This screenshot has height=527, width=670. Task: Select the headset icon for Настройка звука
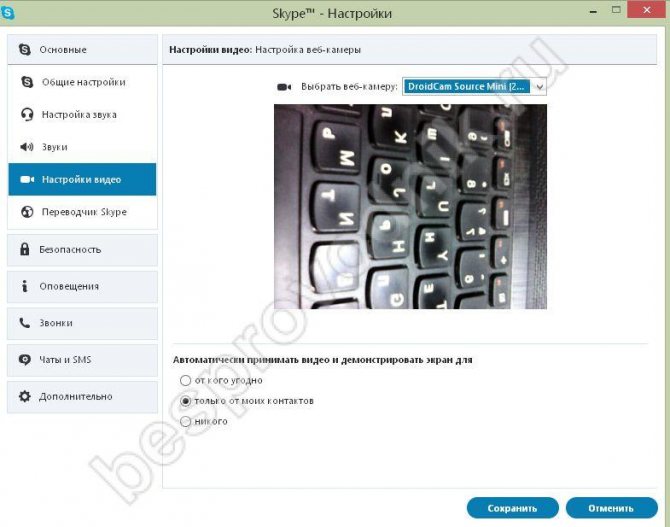27,115
